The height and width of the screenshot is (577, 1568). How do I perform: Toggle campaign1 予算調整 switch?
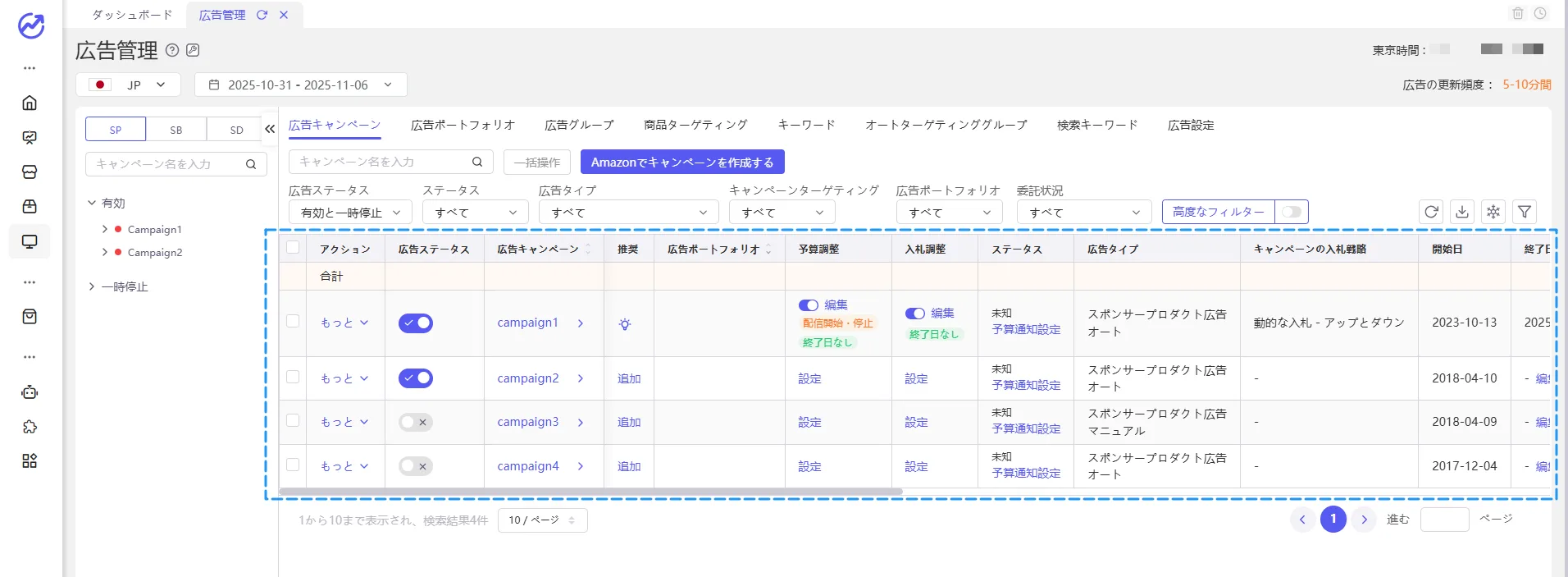point(809,305)
